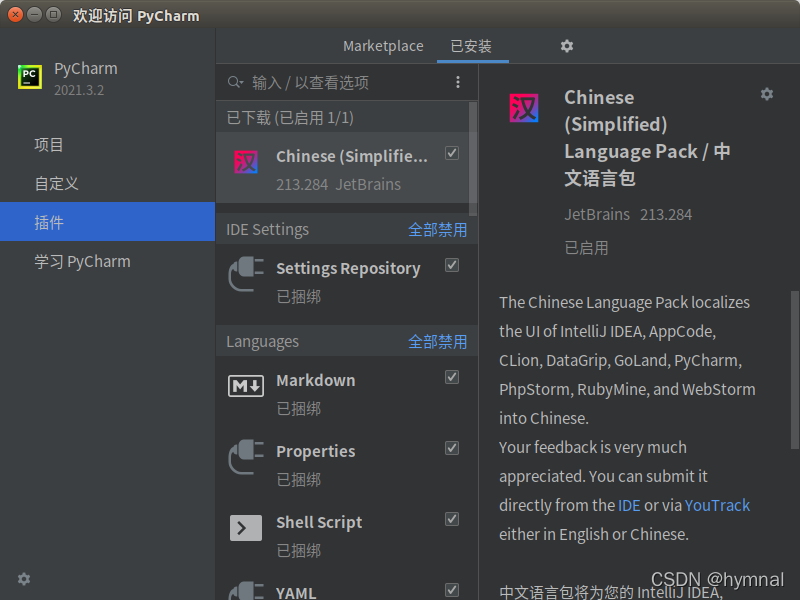The height and width of the screenshot is (600, 800).
Task: Click the Shell Script terminal icon
Action: coord(246,528)
